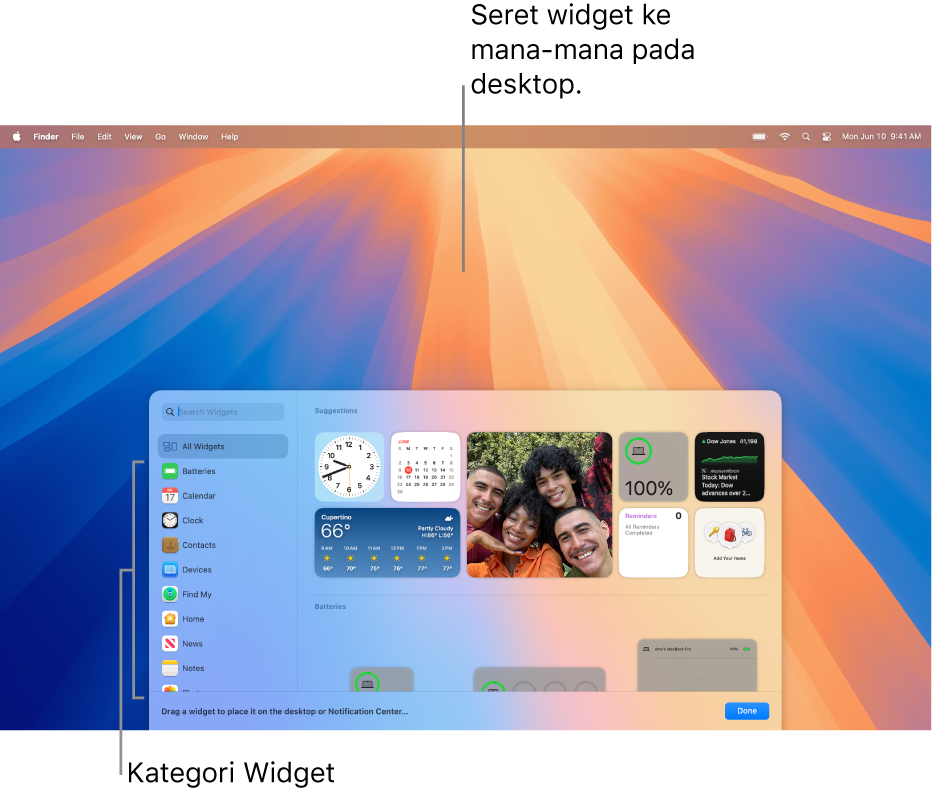Select the Home category icon
Screen dimensions: 934x795
click(x=170, y=619)
